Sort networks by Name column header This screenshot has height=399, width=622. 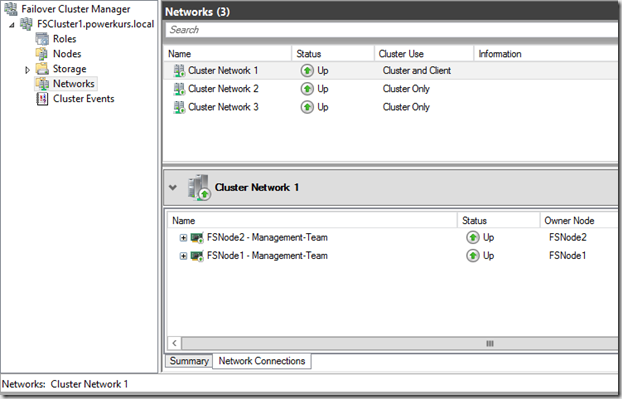pos(227,54)
